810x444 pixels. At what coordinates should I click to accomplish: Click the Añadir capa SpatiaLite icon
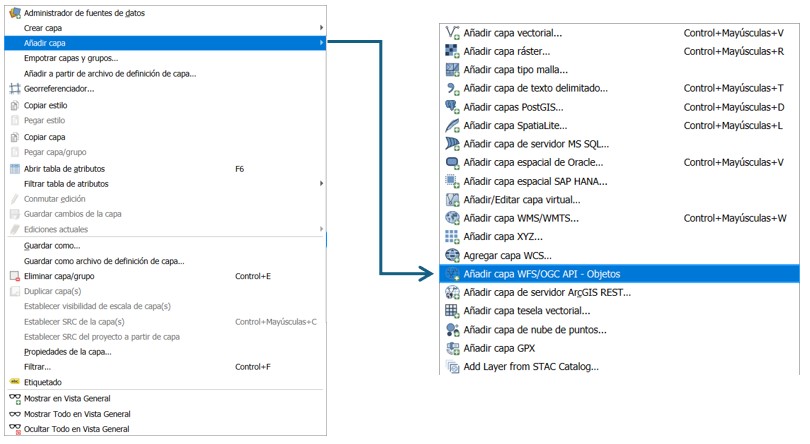click(x=451, y=125)
